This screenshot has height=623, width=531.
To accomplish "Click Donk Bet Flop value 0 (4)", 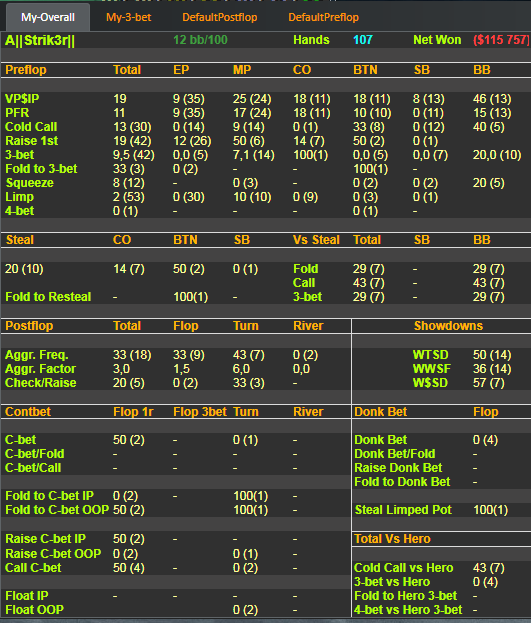I will (485, 440).
